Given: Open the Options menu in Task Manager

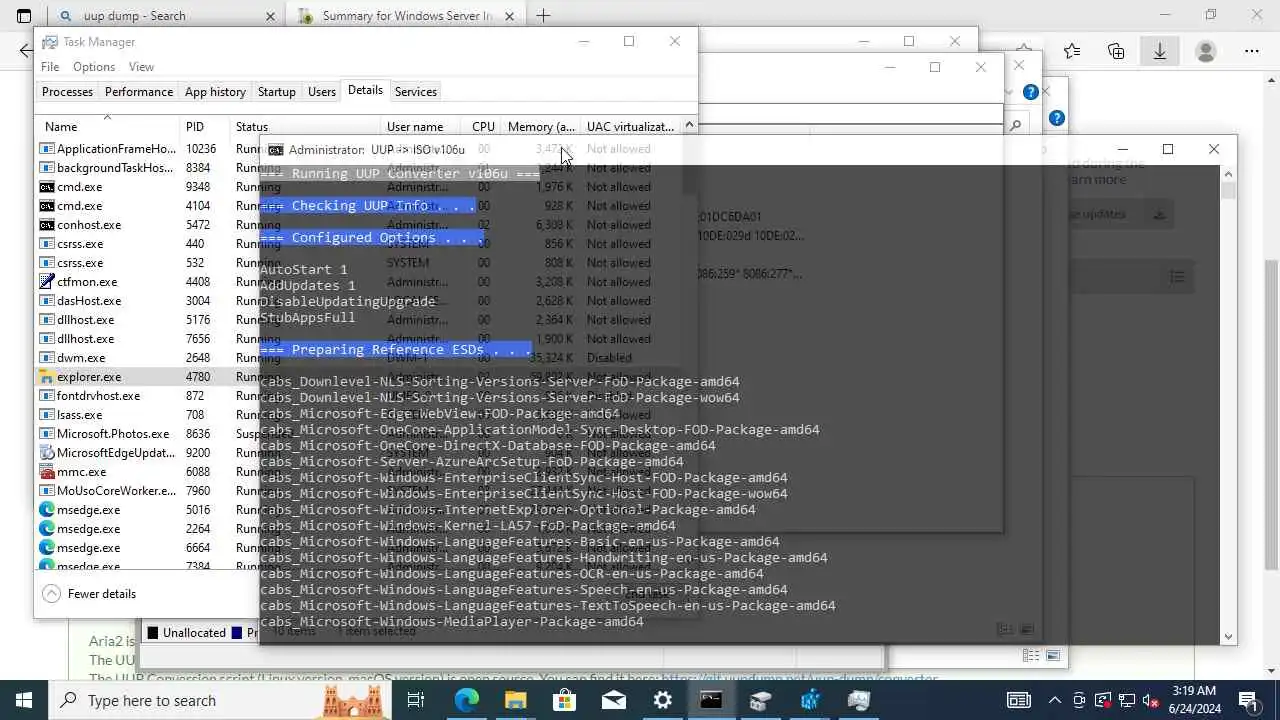Looking at the screenshot, I should pos(94,67).
